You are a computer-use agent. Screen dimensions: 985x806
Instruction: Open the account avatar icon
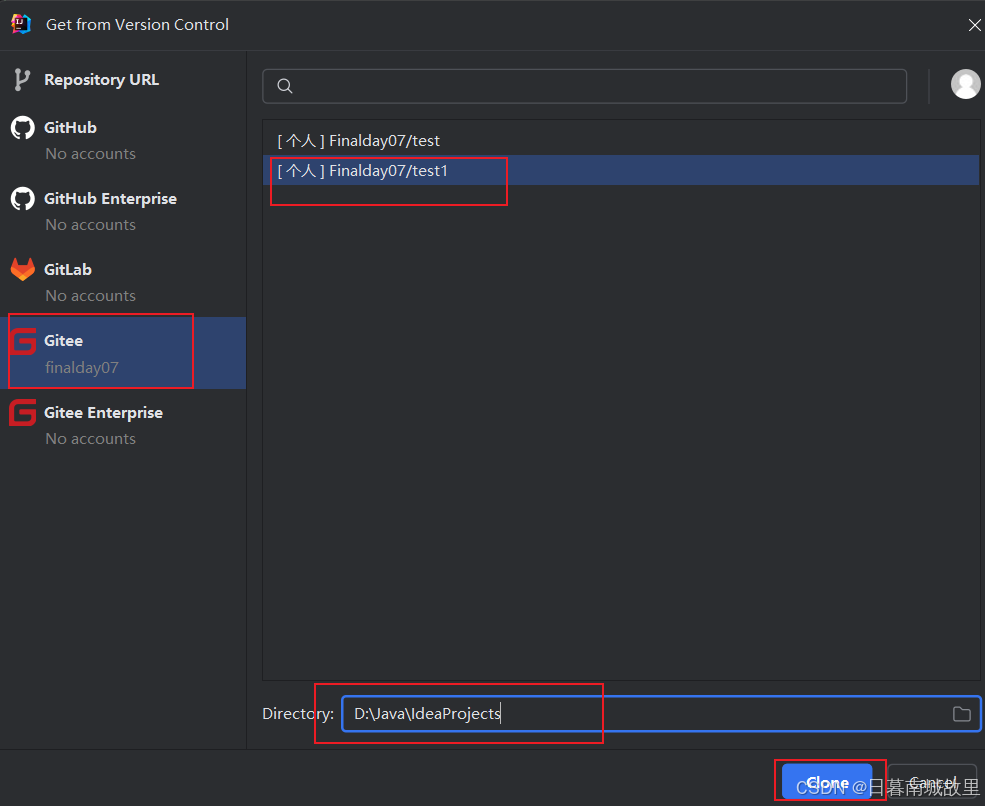[966, 85]
